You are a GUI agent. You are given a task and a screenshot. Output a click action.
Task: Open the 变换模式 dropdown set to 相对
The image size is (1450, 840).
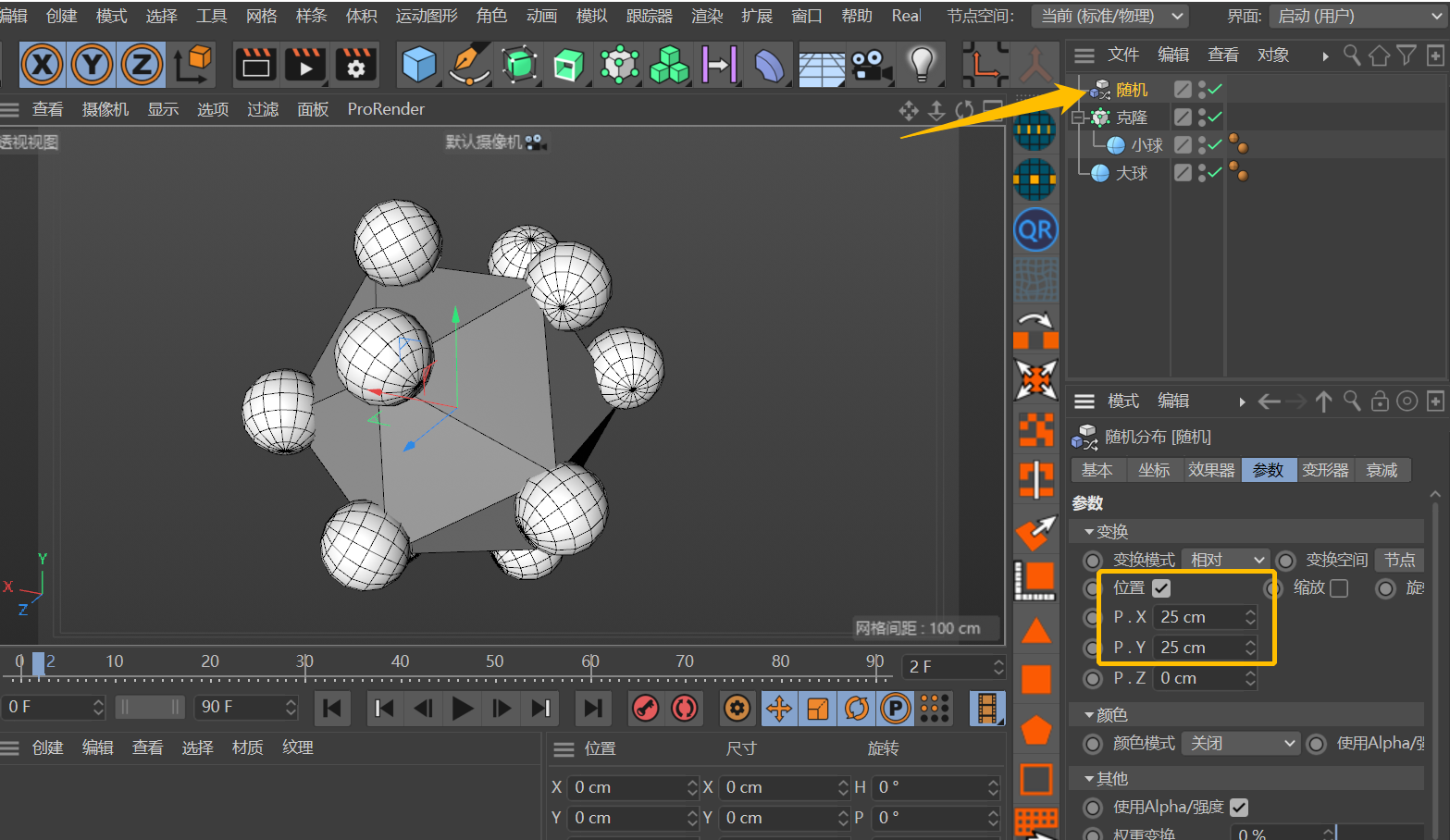coord(1225,560)
